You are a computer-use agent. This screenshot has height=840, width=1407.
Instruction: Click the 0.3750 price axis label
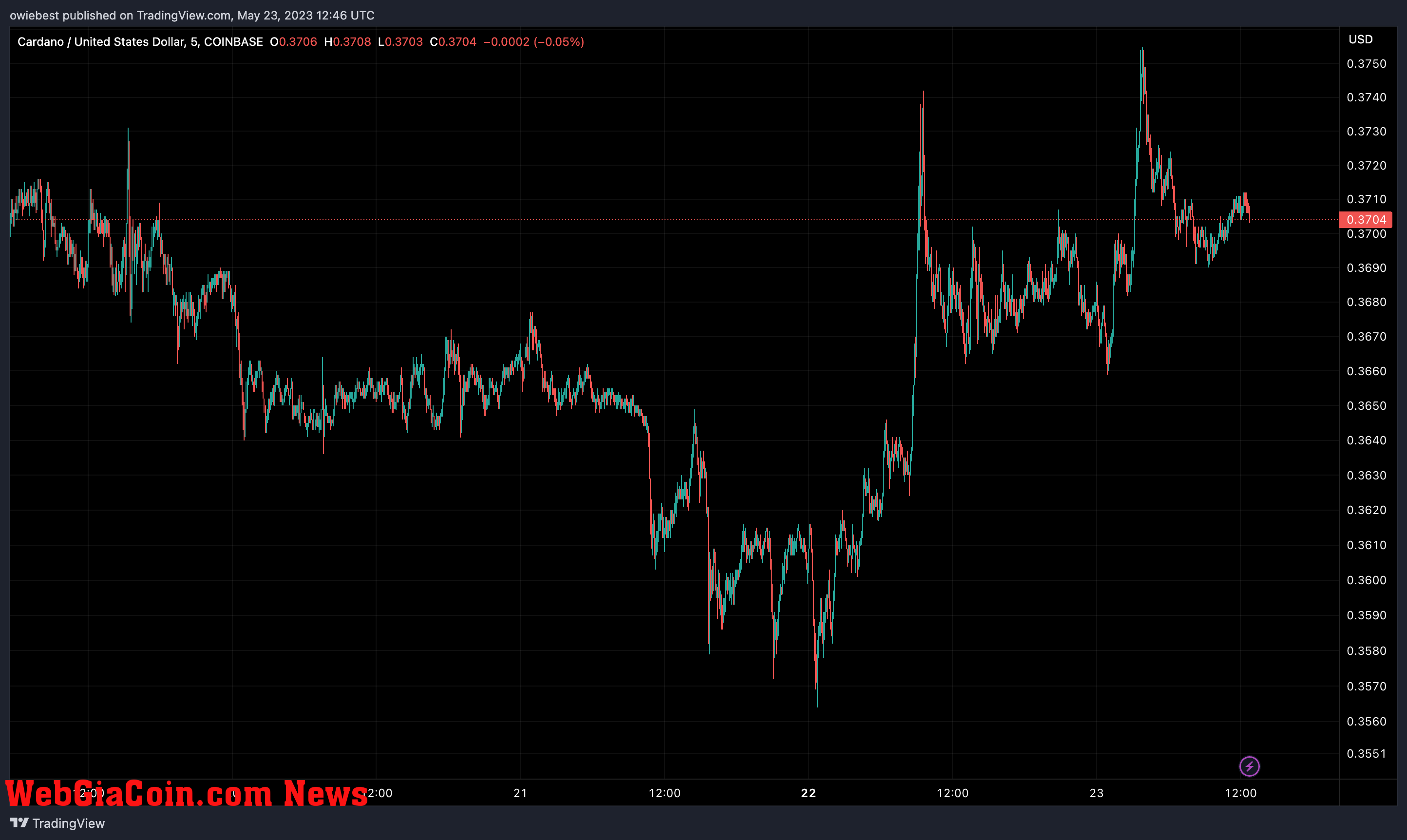click(x=1366, y=63)
